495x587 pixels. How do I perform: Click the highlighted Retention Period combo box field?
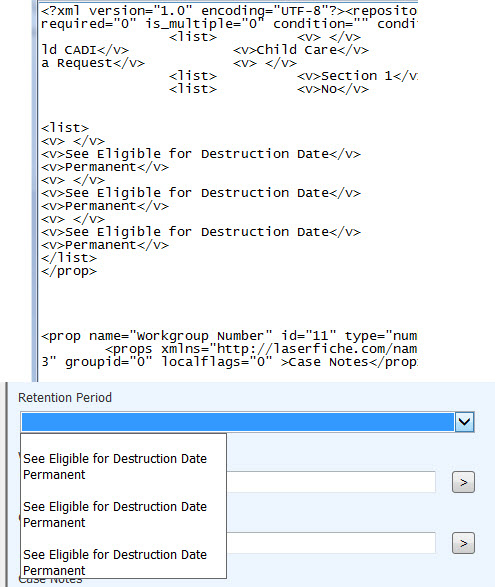click(x=238, y=422)
